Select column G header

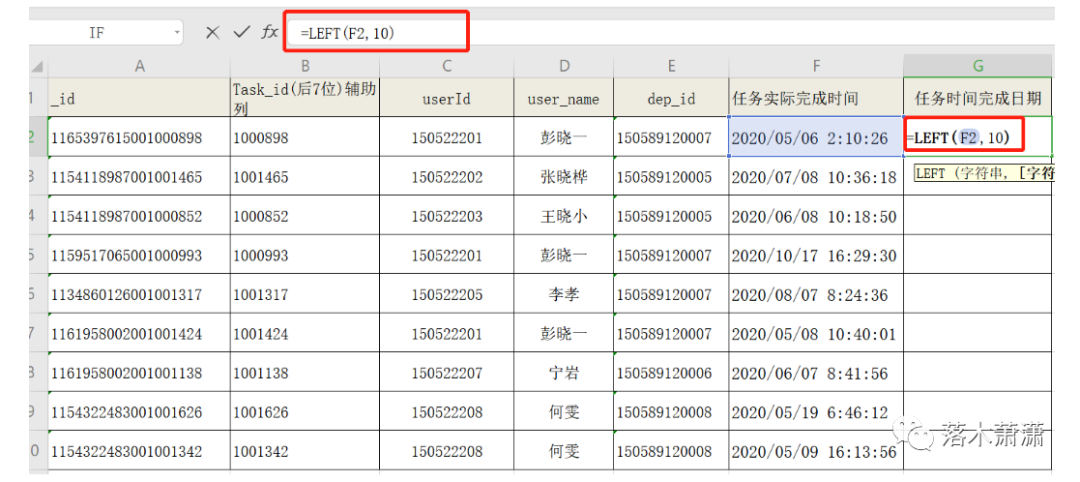[x=978, y=66]
